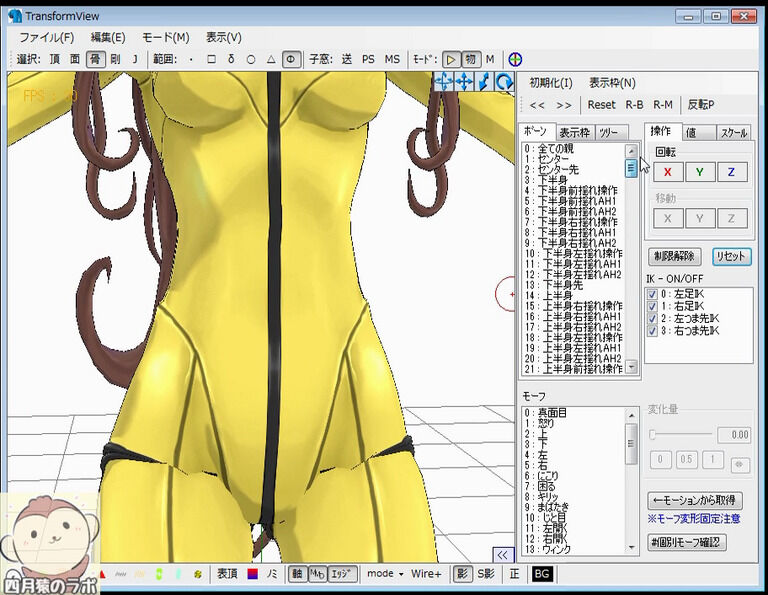Click the collapse panel double-arrow button
Viewport: 768px width, 595px height.
click(503, 555)
